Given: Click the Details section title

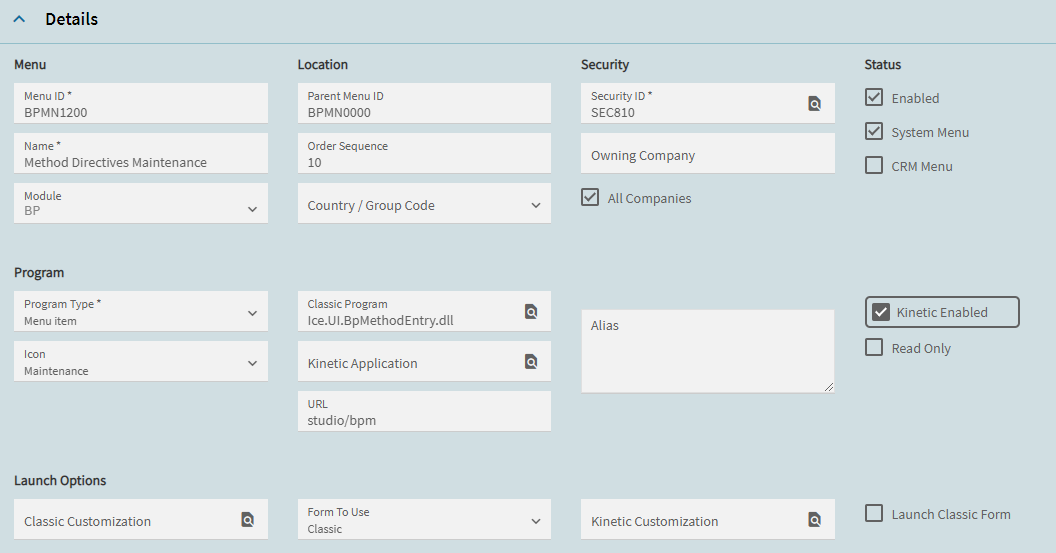Looking at the screenshot, I should coord(71,20).
